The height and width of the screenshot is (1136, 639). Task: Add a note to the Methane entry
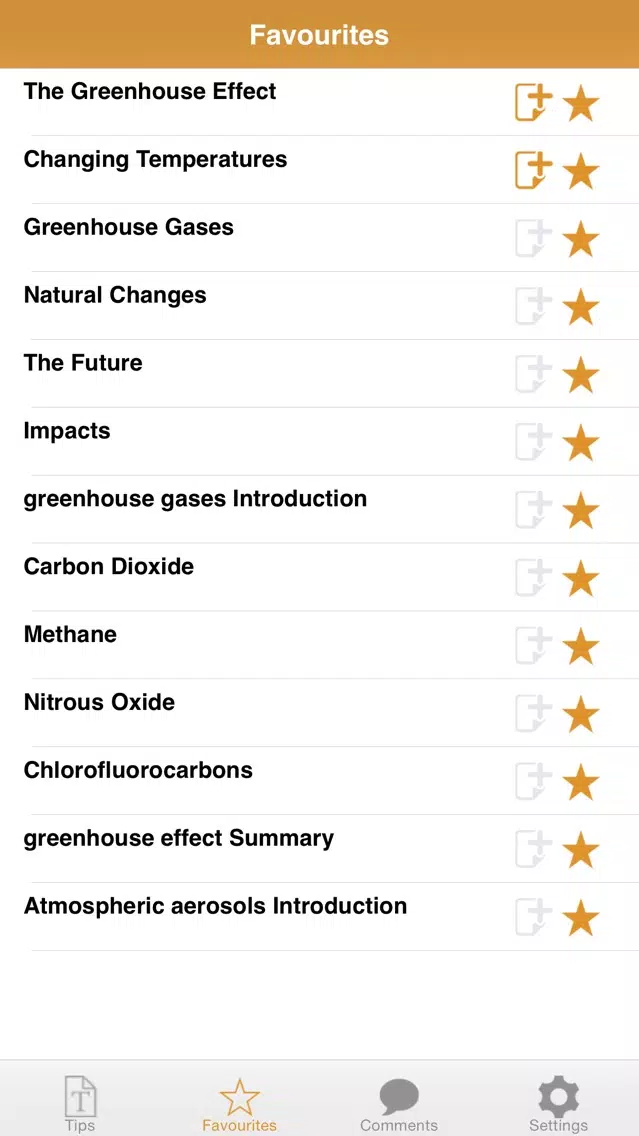tap(533, 646)
